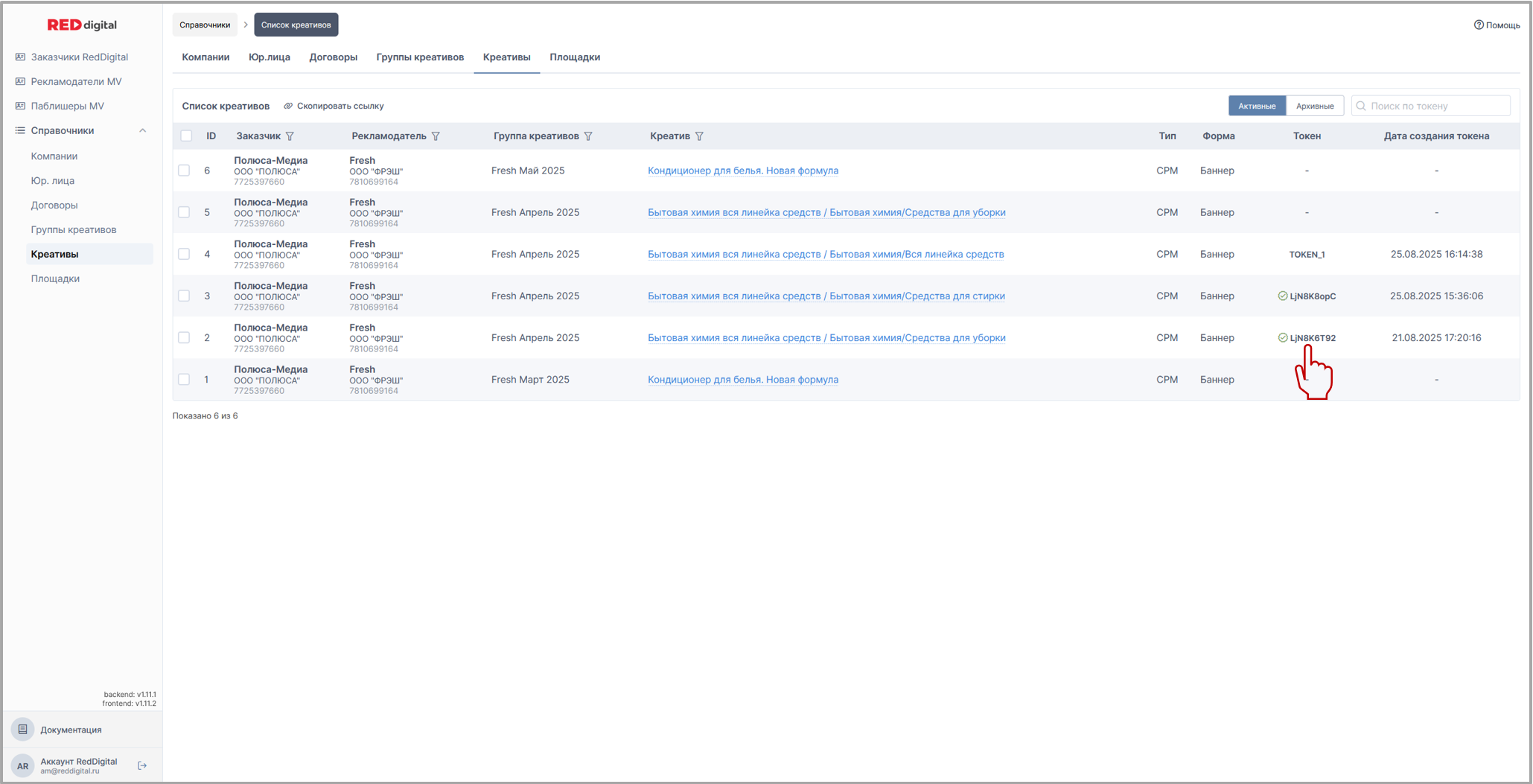The height and width of the screenshot is (784, 1533).
Task: Open the Рекламодатель column filter icon
Action: [436, 136]
